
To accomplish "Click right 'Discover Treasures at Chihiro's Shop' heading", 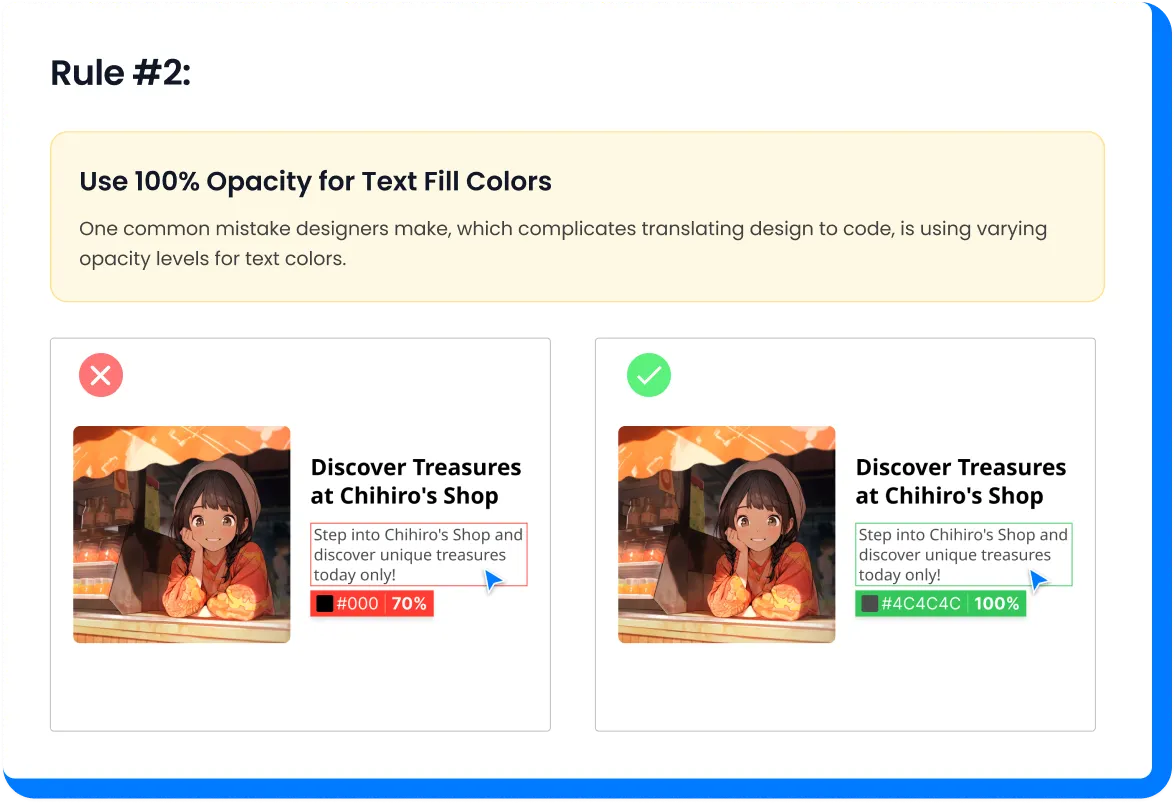I will click(x=961, y=481).
